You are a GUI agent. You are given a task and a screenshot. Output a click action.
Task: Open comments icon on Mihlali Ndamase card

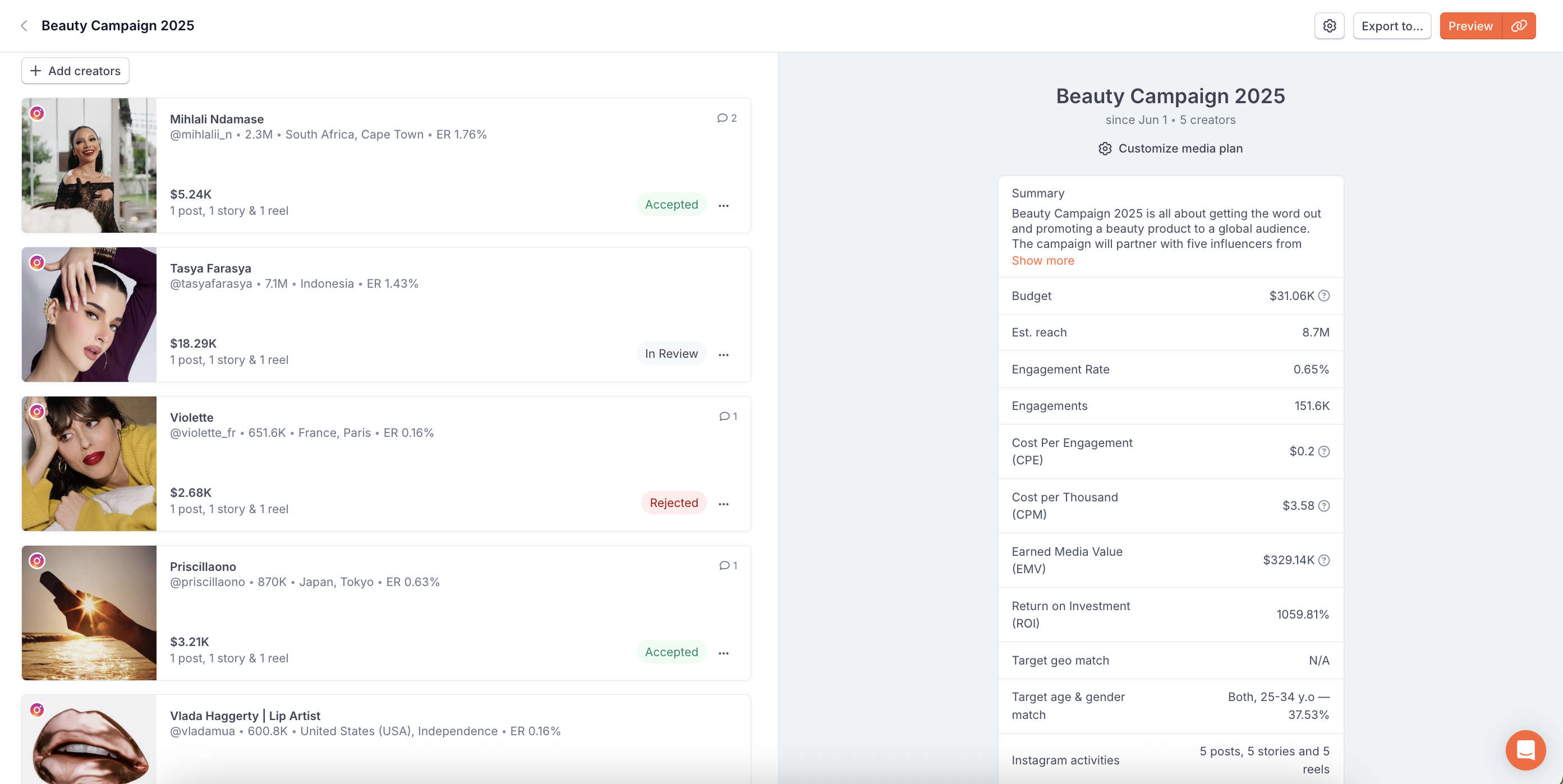point(727,118)
